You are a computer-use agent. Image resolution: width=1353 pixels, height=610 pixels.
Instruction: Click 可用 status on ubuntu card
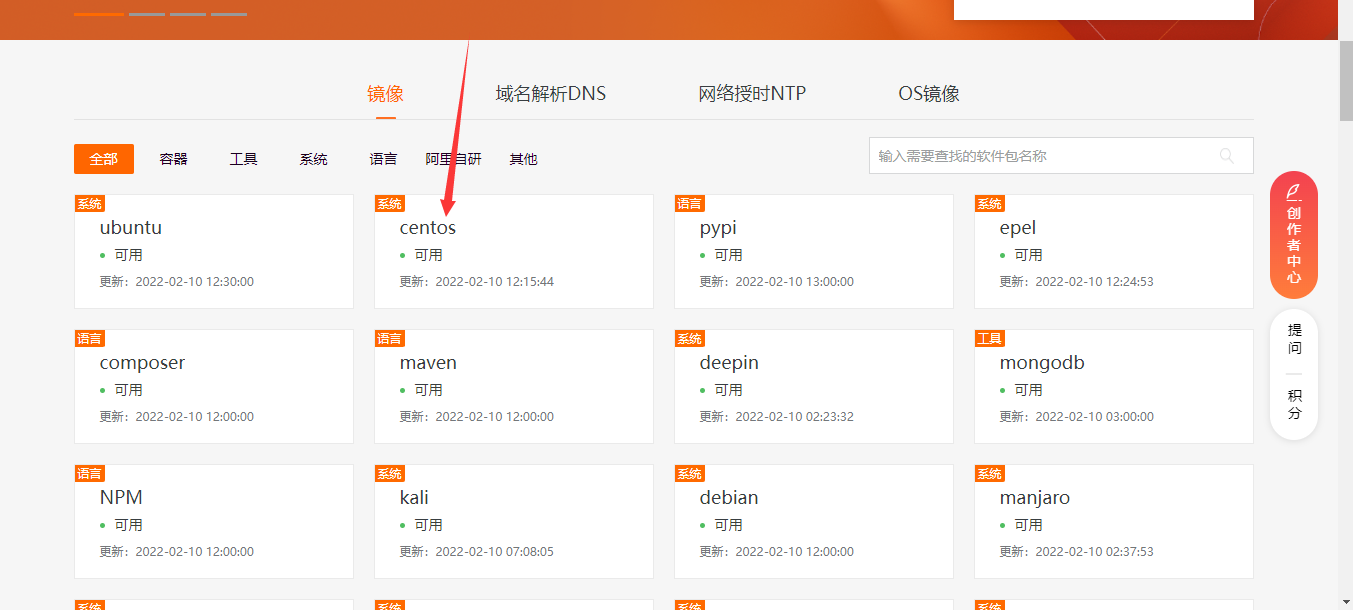[128, 255]
